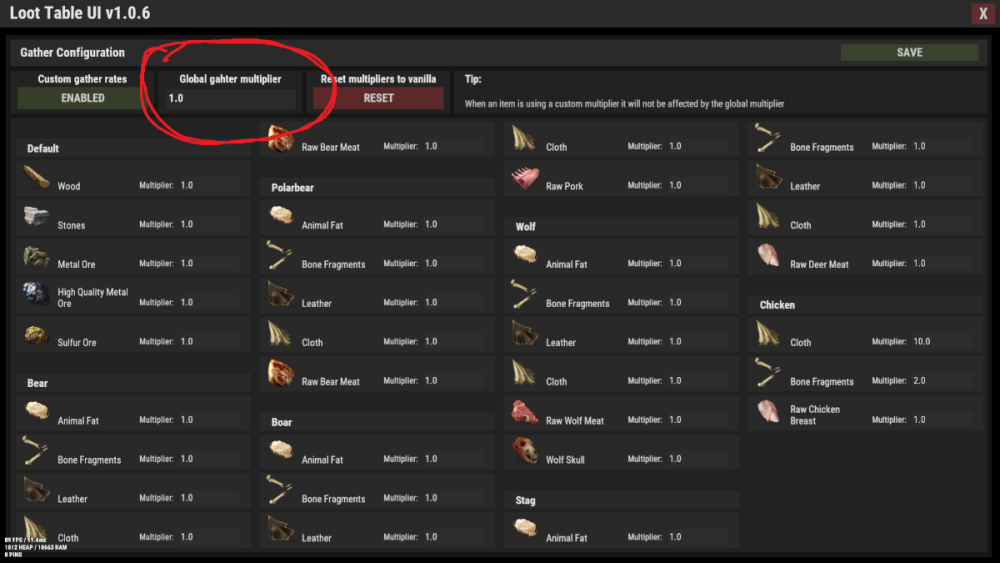Viewport: 1000px width, 563px height.
Task: Click the High Quality Metal Ore icon
Action: click(37, 295)
